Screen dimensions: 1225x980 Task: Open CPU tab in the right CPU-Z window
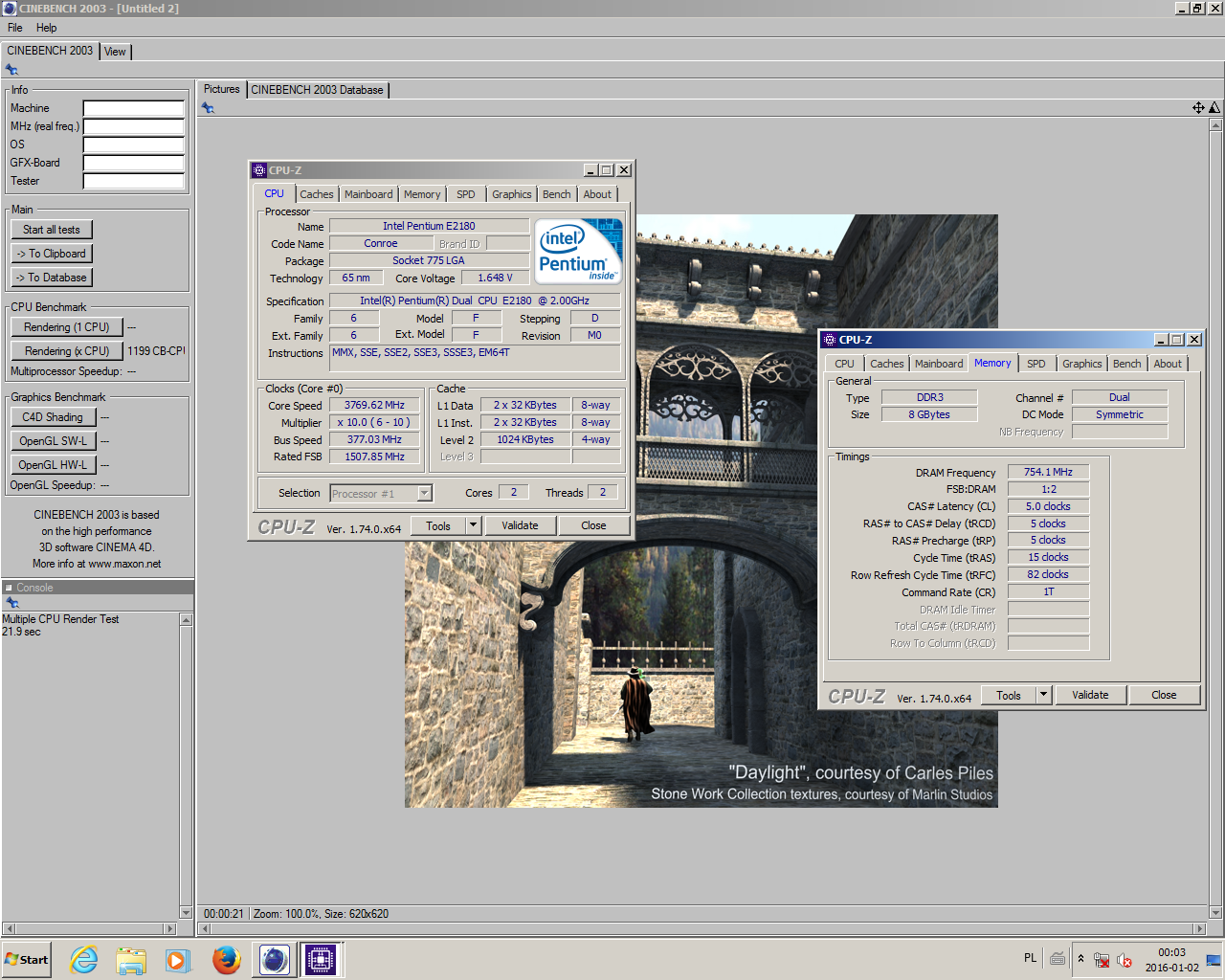coord(844,364)
